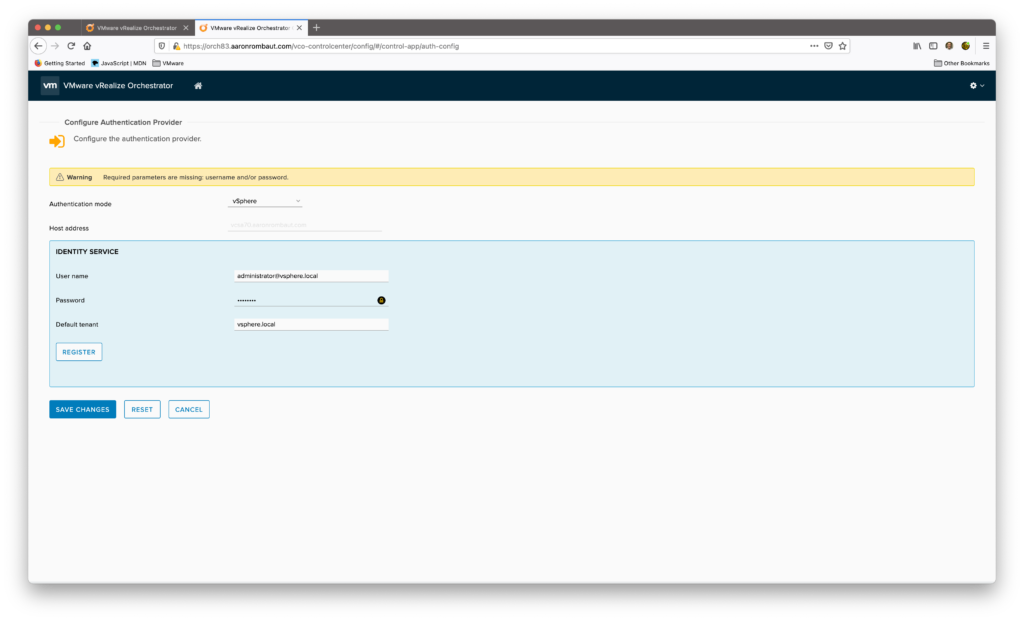1024x621 pixels.
Task: Open the Other Bookmarks folder
Action: 961,63
